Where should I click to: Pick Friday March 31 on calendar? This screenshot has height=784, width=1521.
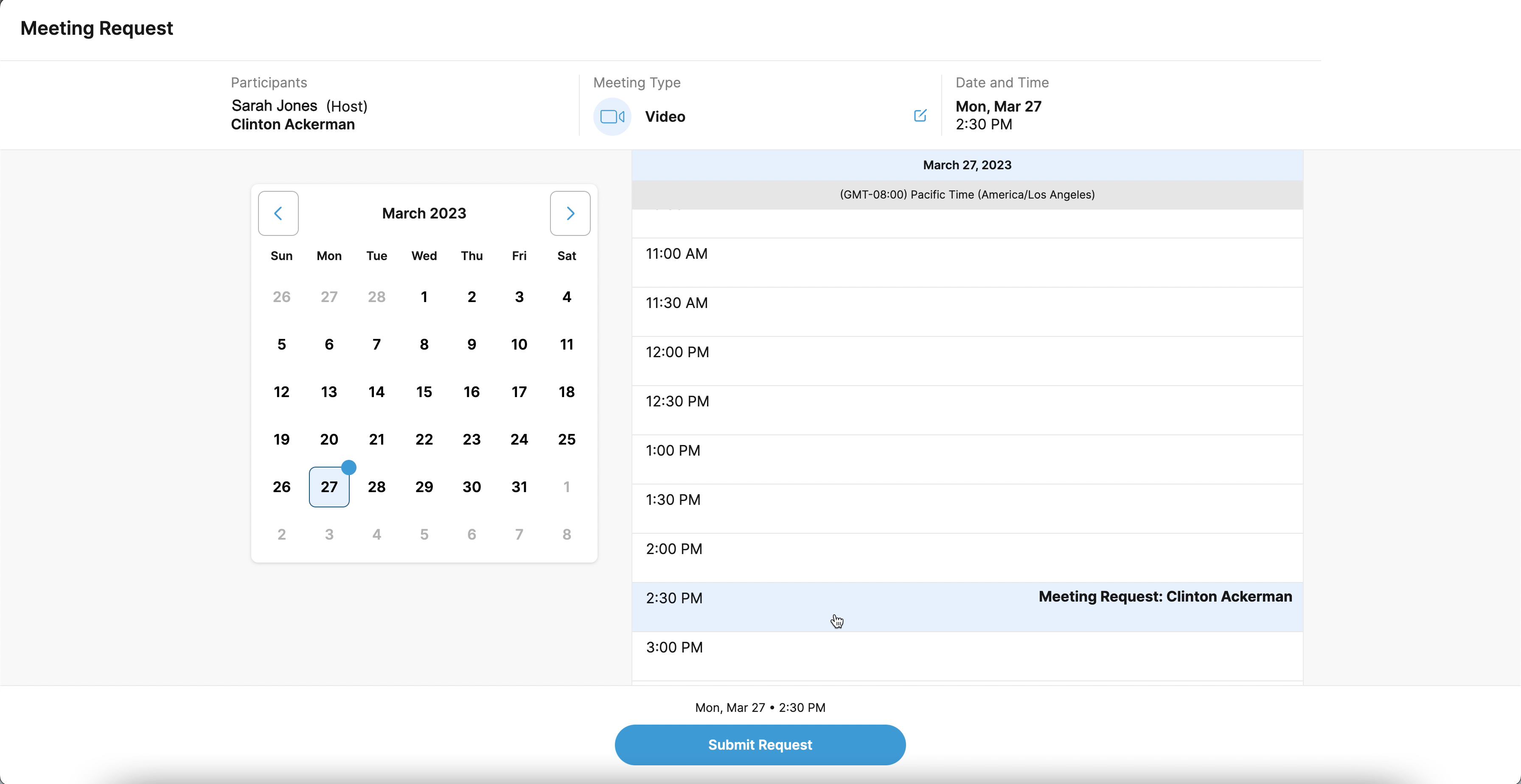519,487
